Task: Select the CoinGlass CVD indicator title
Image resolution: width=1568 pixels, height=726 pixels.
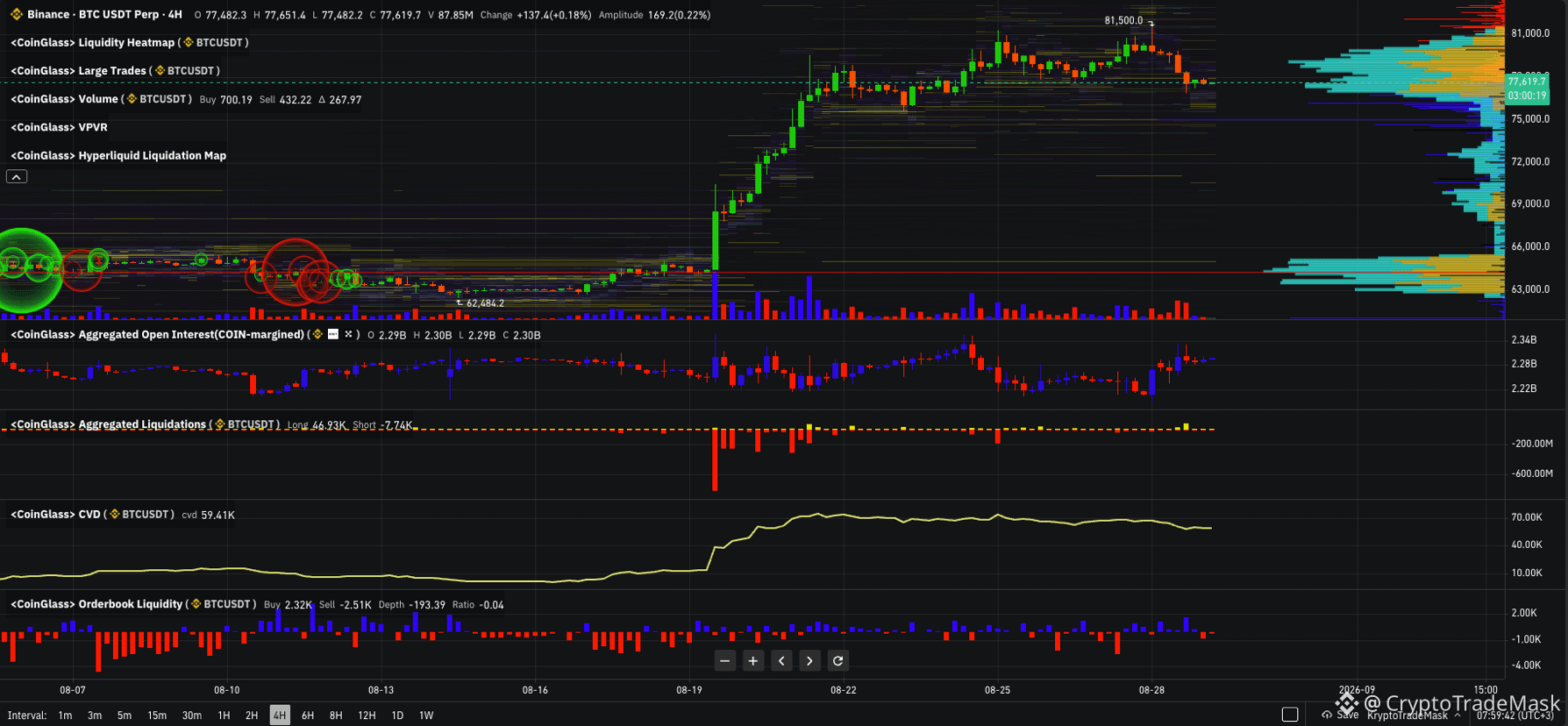Action: [55, 515]
